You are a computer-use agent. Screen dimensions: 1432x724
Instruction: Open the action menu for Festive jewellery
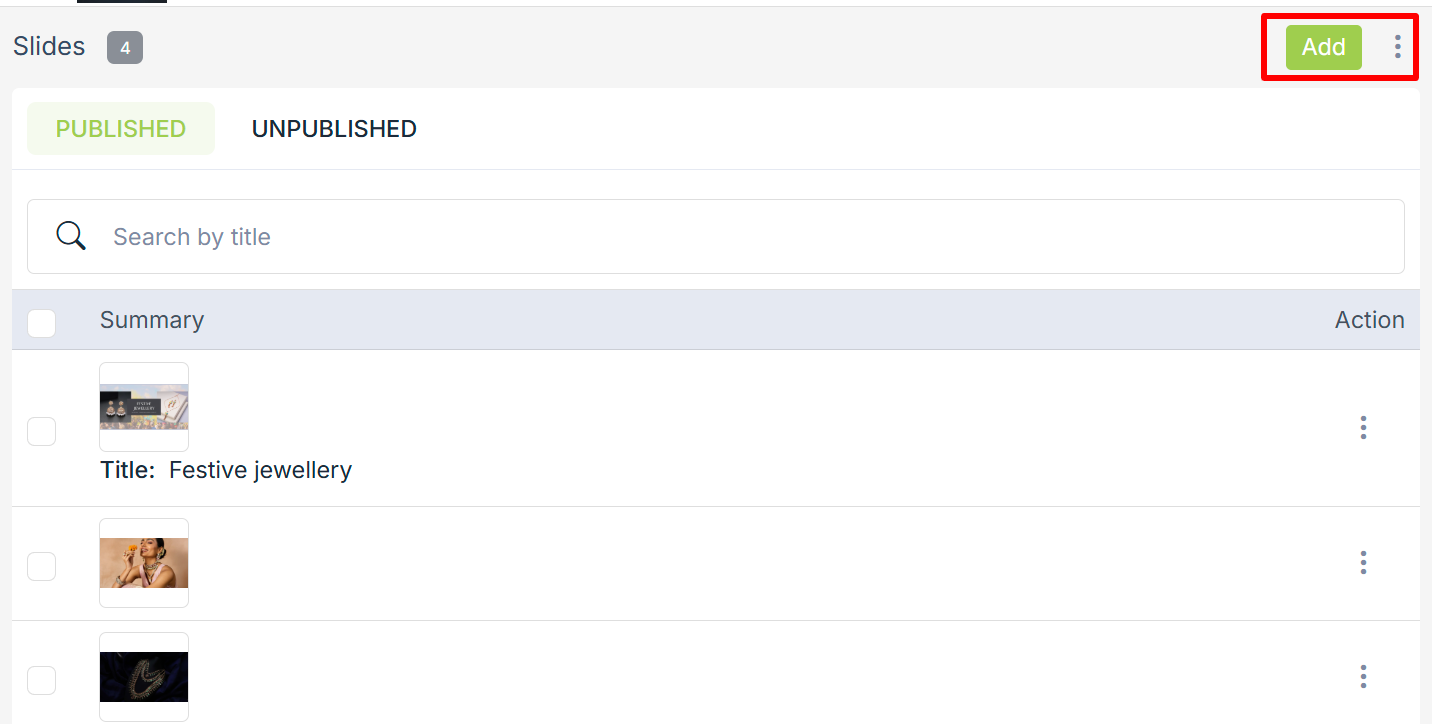point(1363,428)
